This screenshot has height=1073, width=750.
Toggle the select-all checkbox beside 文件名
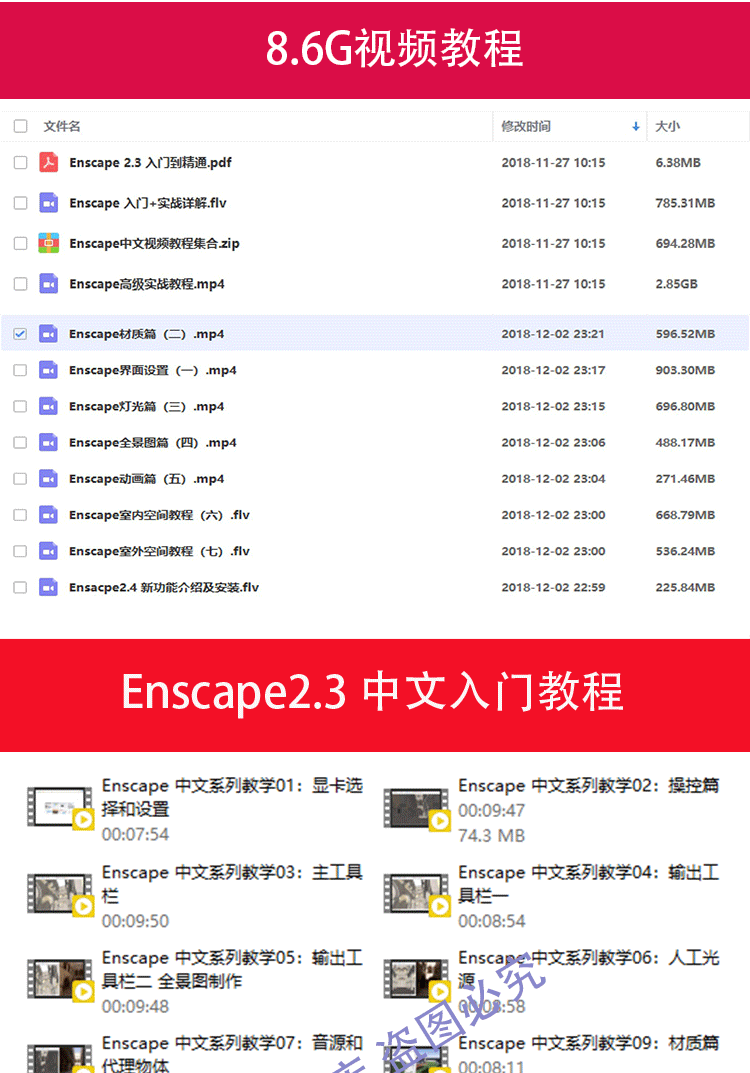(x=21, y=126)
